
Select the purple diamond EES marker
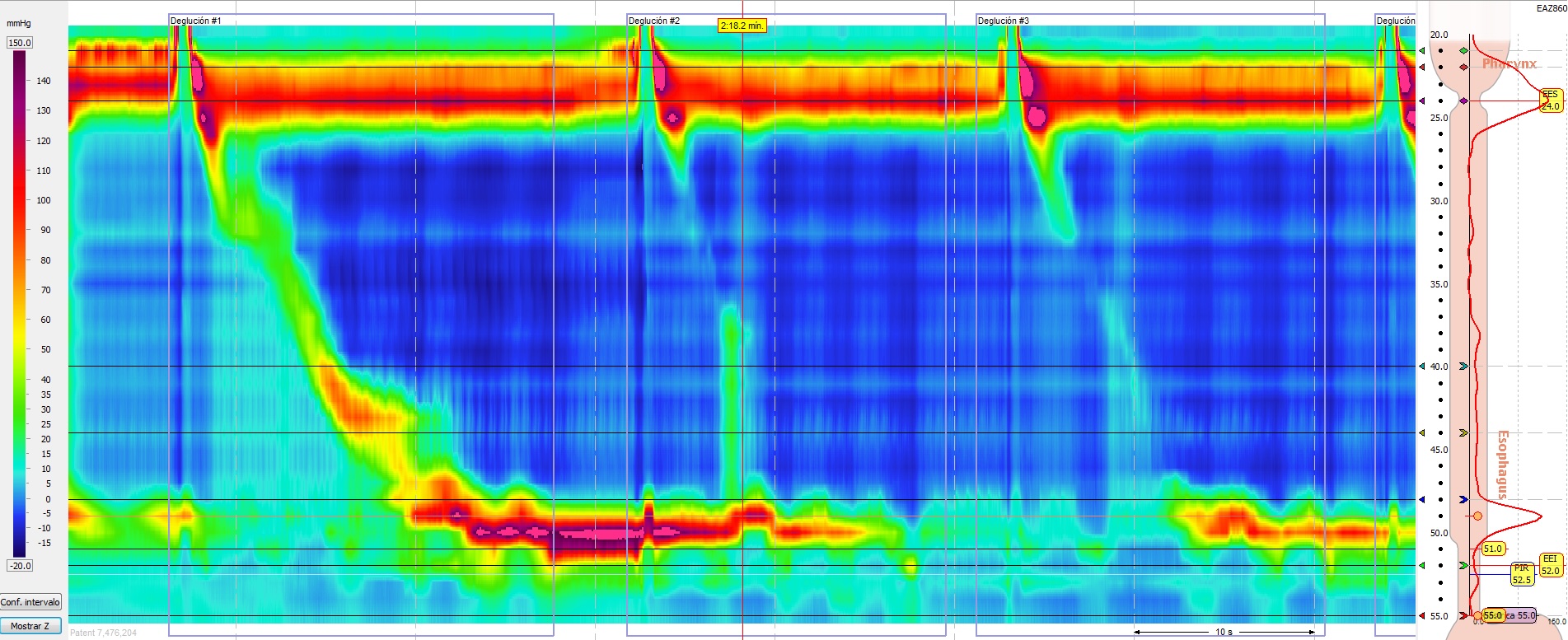click(1463, 101)
